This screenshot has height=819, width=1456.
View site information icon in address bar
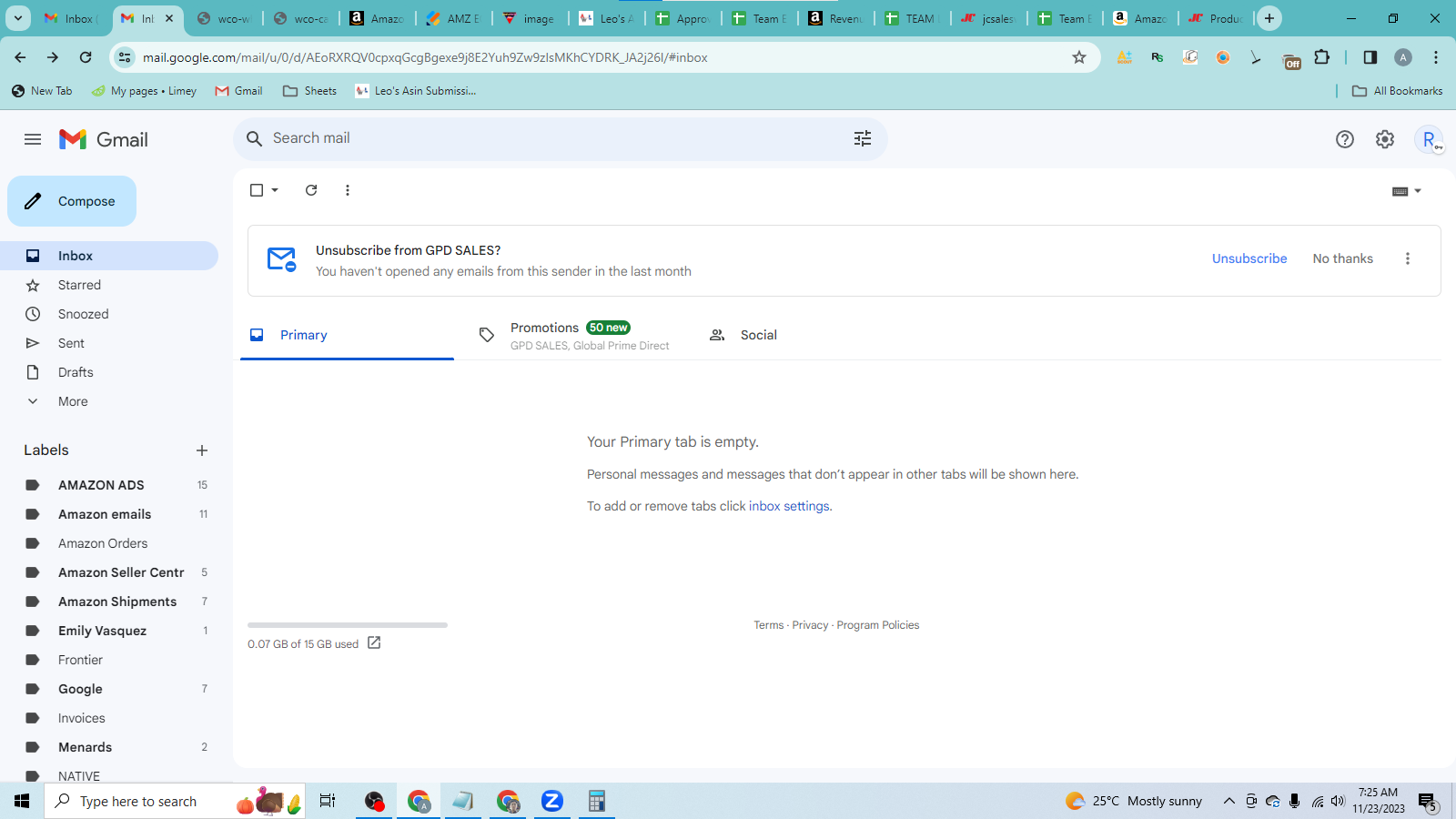point(125,57)
